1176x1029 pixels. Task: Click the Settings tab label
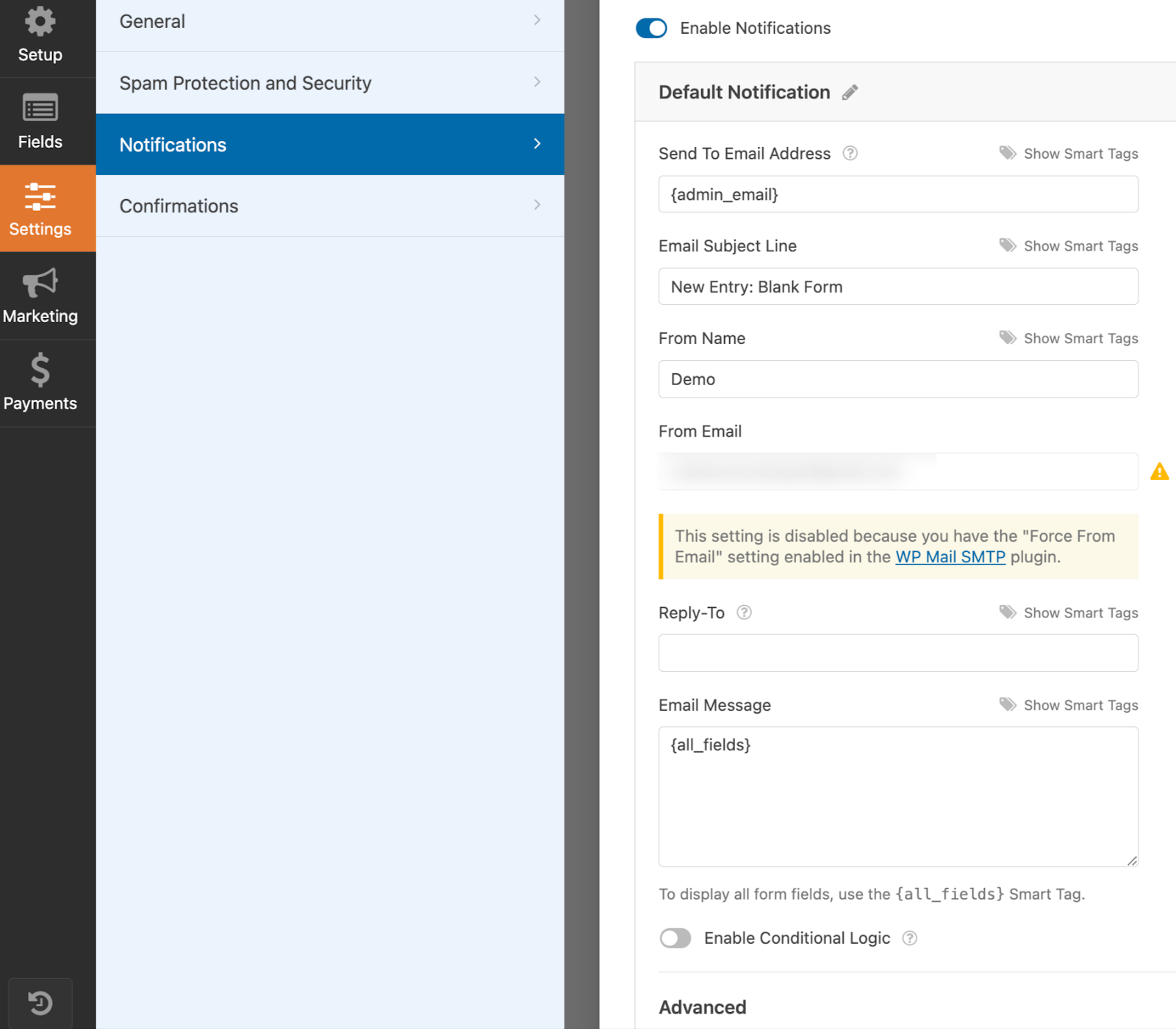(x=40, y=229)
